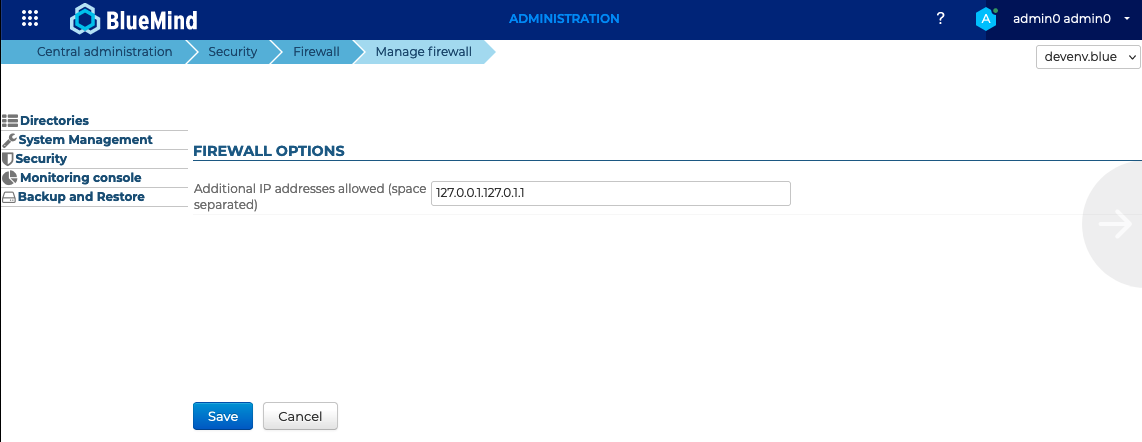This screenshot has height=442, width=1142.
Task: Go to Central administration breadcrumb
Action: [104, 52]
